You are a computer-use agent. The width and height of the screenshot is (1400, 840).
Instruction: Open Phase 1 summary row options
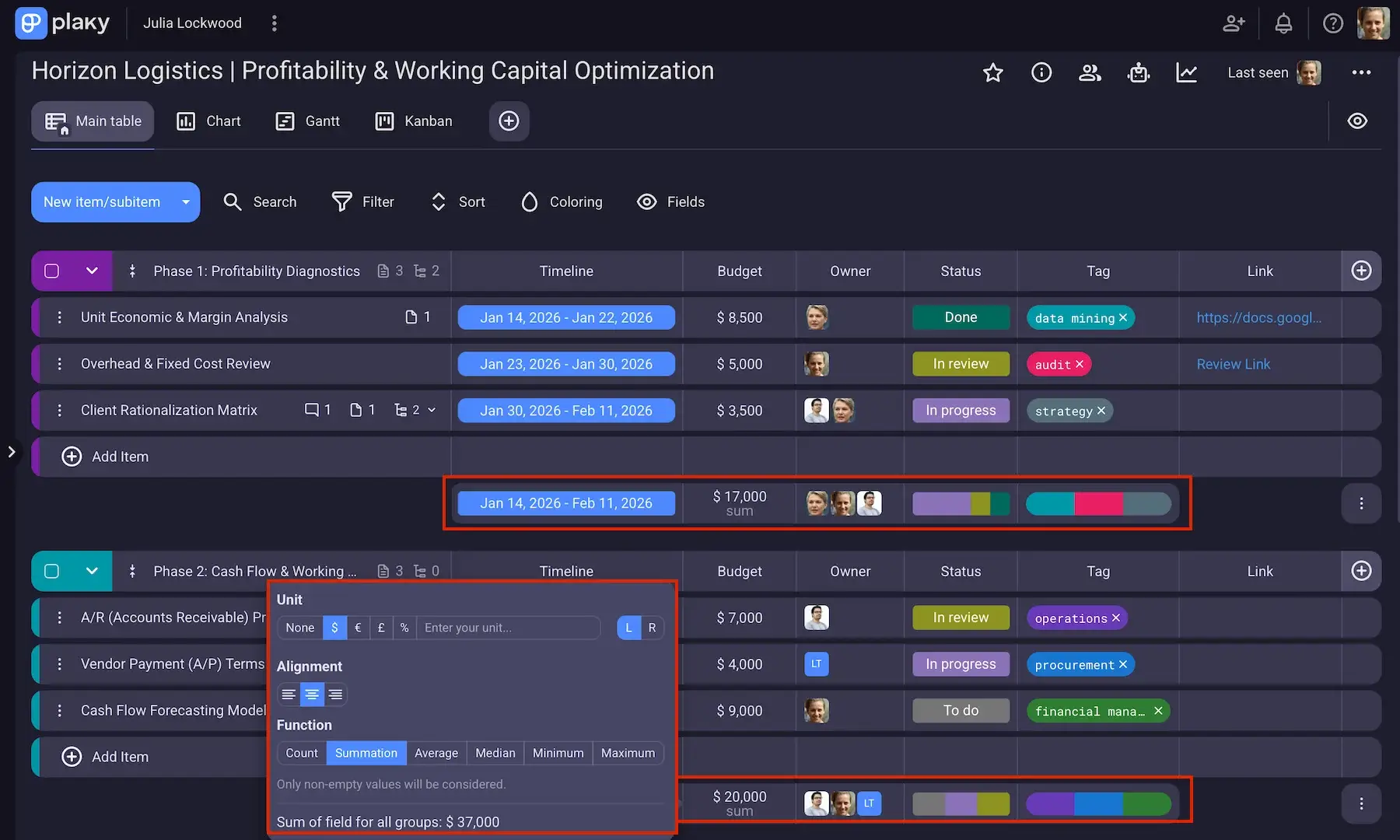click(x=1361, y=503)
